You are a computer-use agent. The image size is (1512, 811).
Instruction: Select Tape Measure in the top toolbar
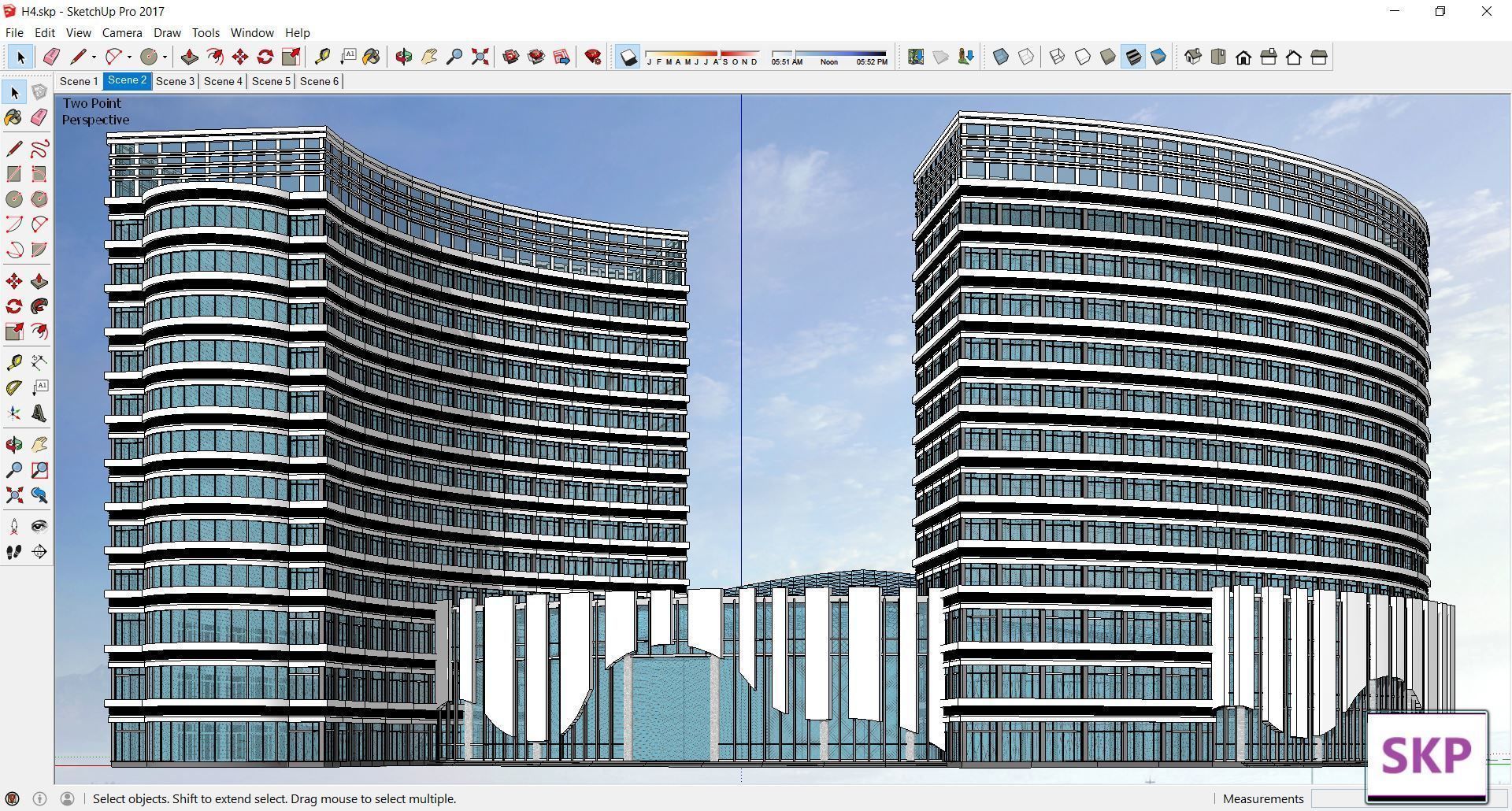tap(321, 57)
